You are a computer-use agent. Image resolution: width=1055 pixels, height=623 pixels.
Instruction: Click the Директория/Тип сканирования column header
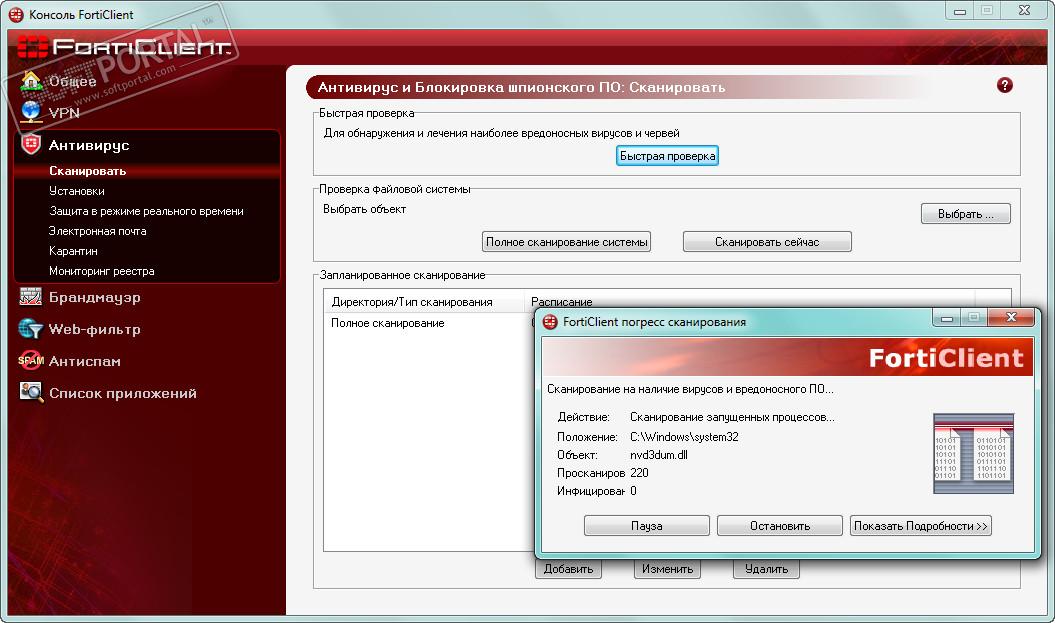point(424,302)
